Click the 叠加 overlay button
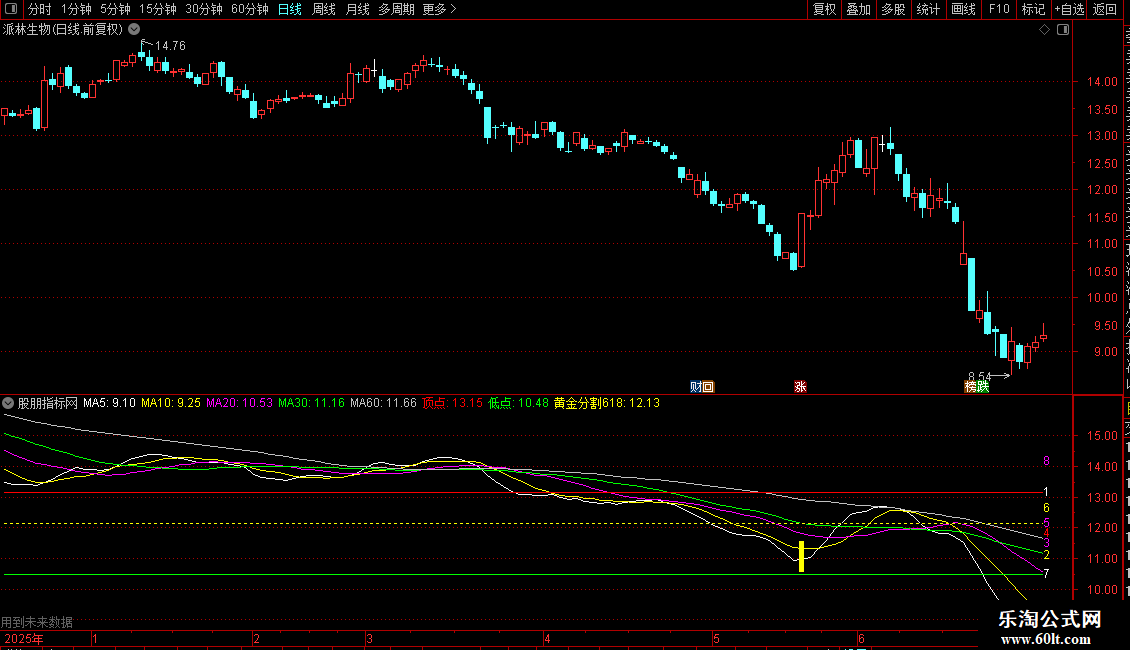The image size is (1130, 650). tap(858, 9)
